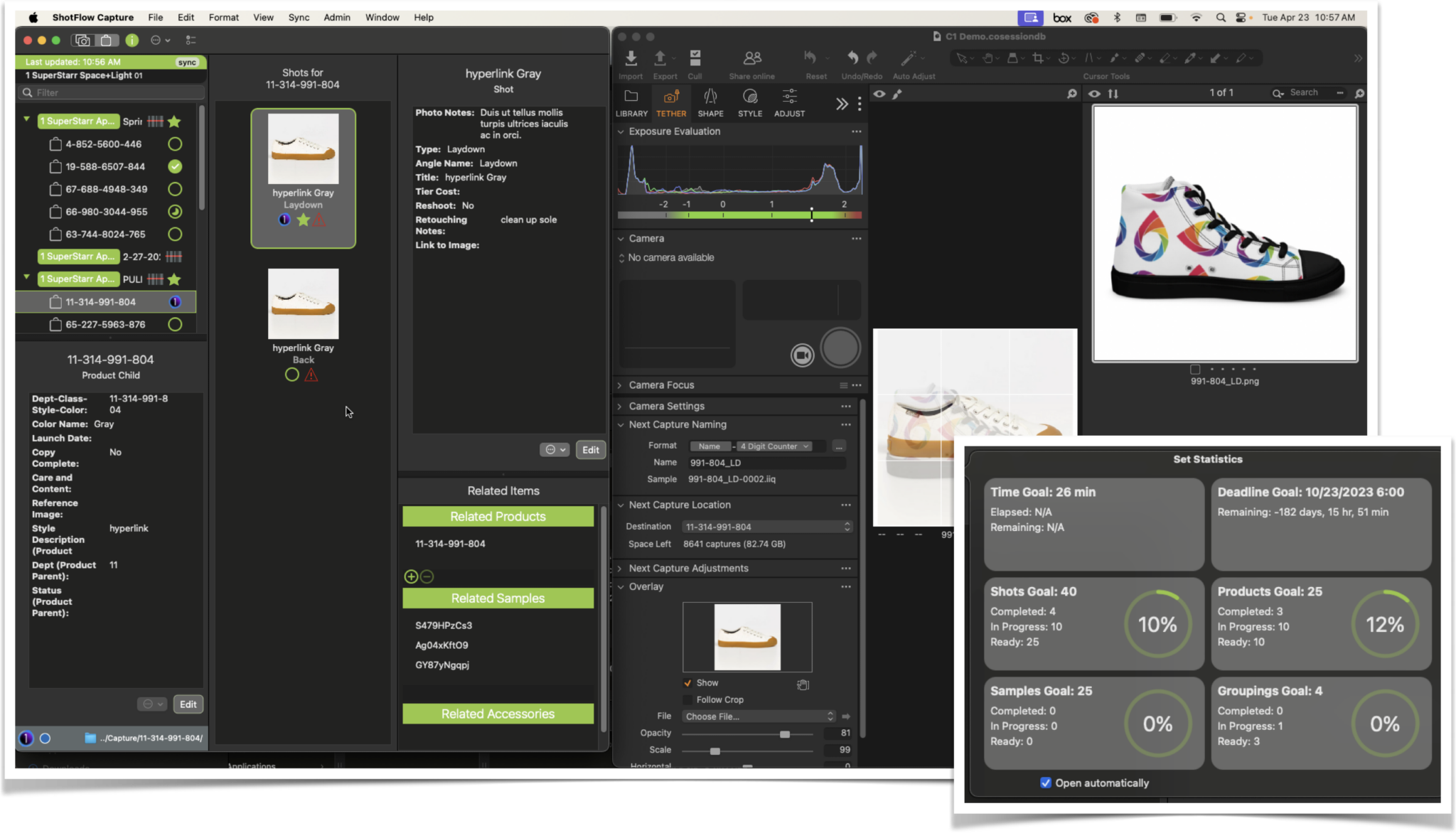
Task: Open the overlay Choose File dropdown
Action: 759,716
